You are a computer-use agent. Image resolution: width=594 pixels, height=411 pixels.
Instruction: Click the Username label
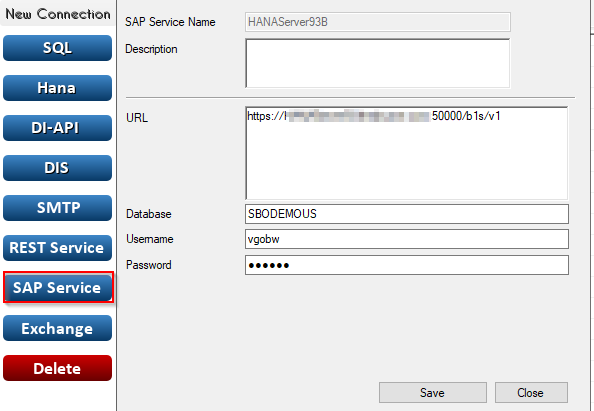(150, 239)
